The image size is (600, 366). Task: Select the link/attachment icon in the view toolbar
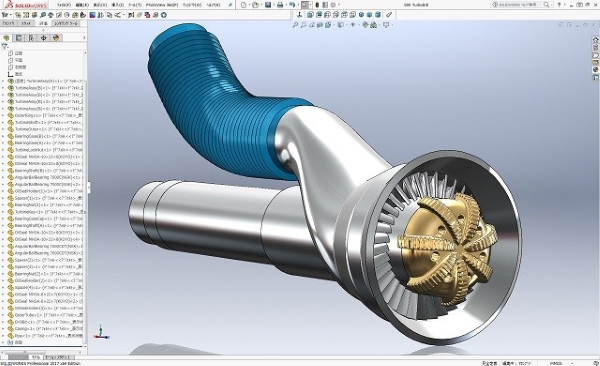tap(389, 15)
